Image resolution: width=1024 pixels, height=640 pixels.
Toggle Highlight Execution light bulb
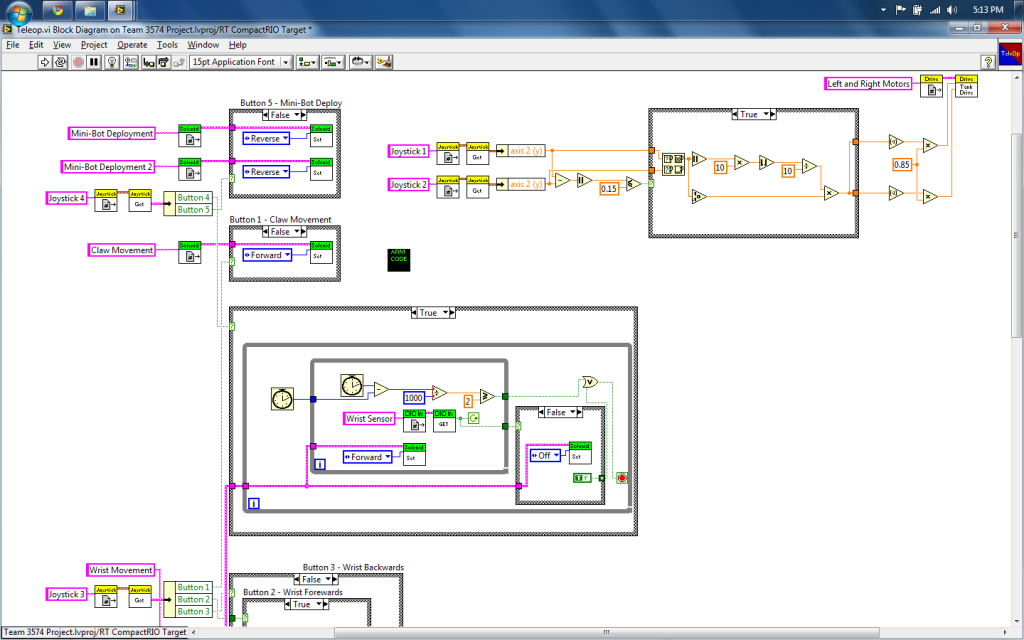pyautogui.click(x=112, y=62)
